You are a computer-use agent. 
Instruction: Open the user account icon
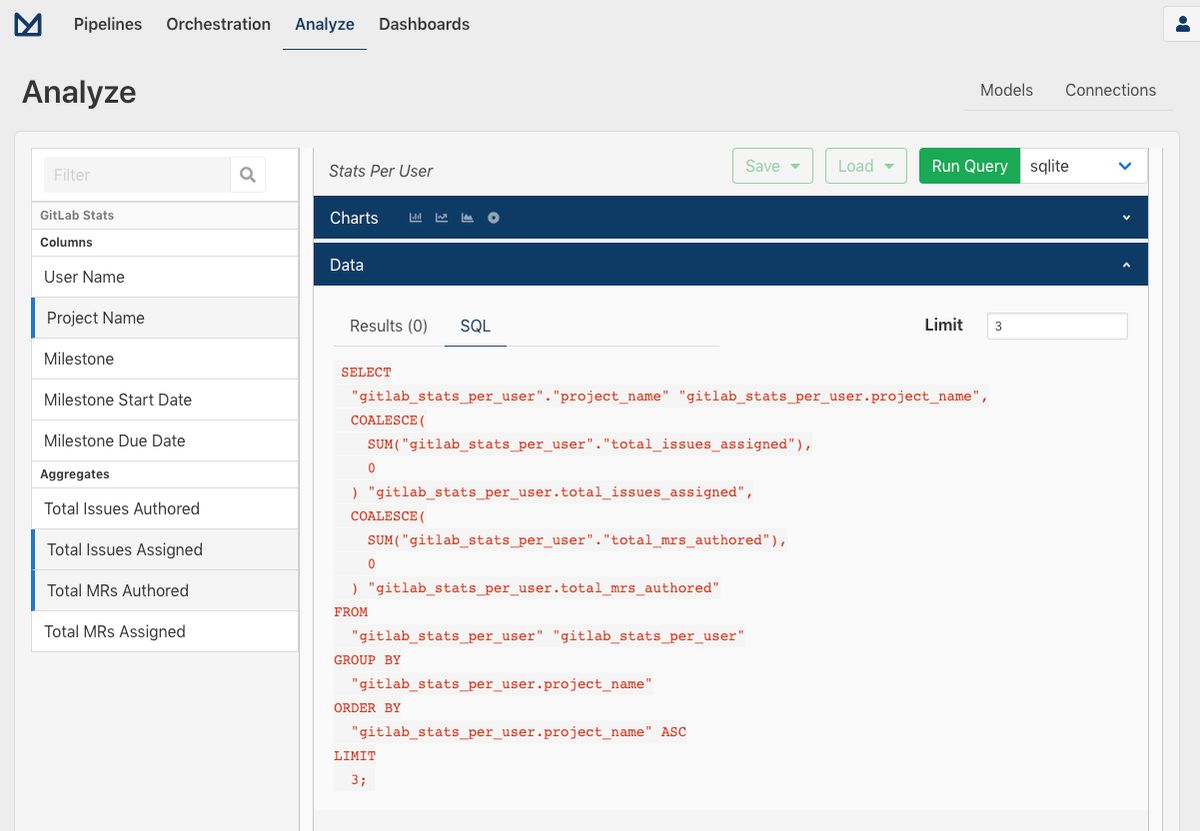1183,23
